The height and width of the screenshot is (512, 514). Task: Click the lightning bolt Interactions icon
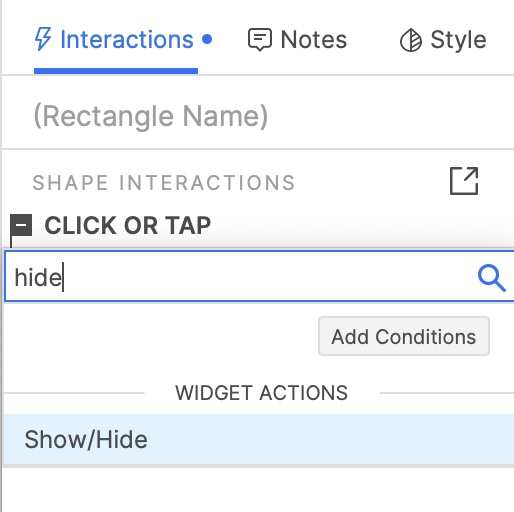pos(43,39)
